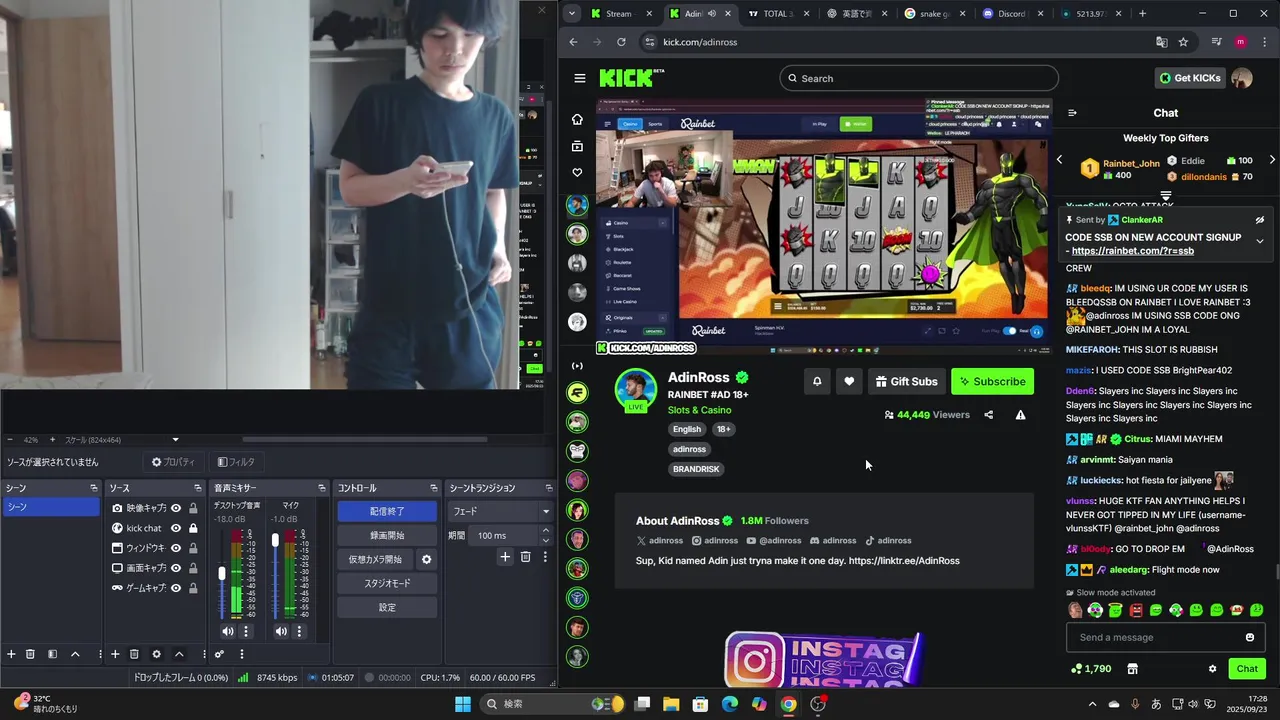Open rainbet.com pinned chat link

(x=1133, y=251)
